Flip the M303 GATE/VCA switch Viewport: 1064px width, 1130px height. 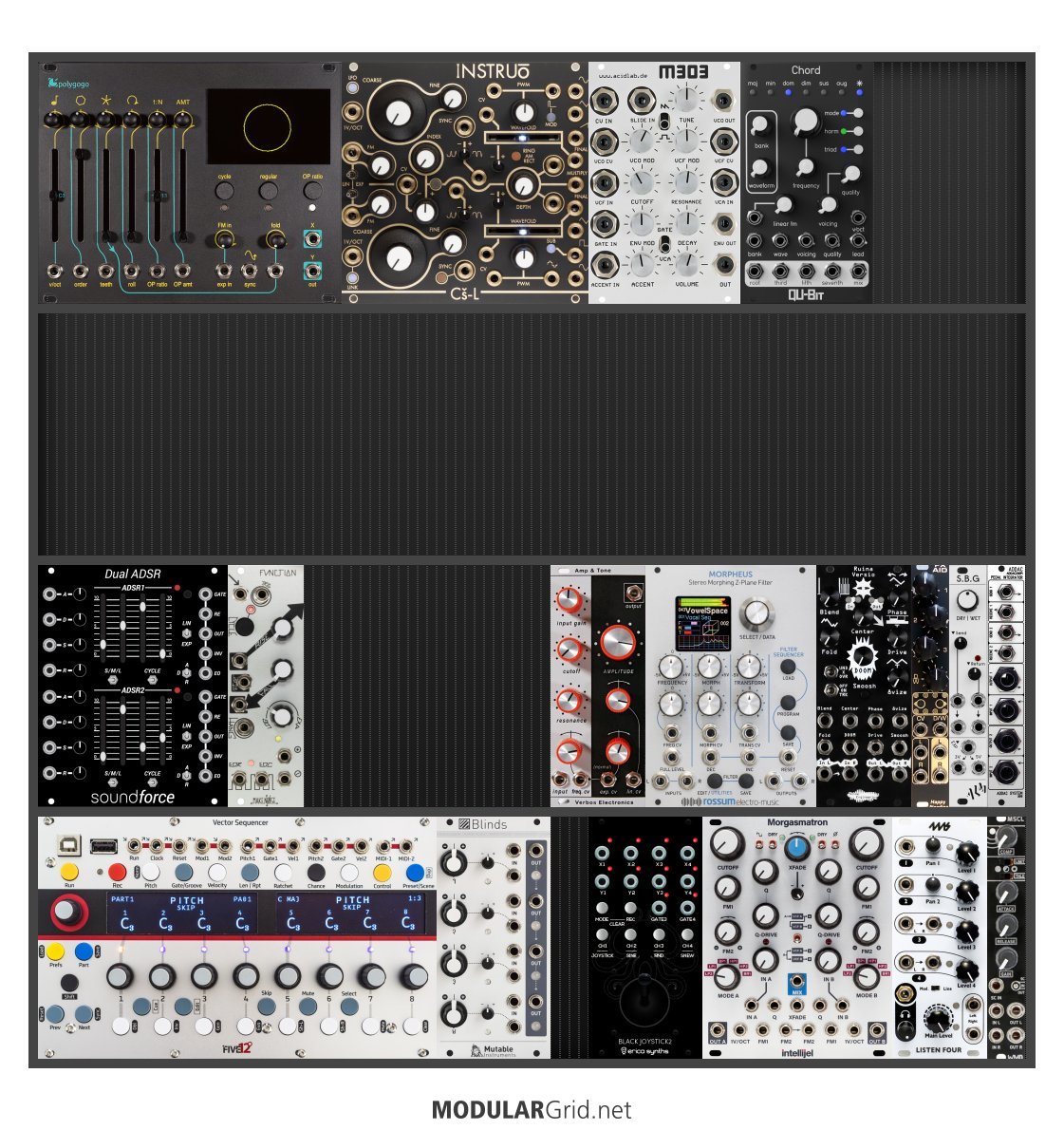pos(664,244)
